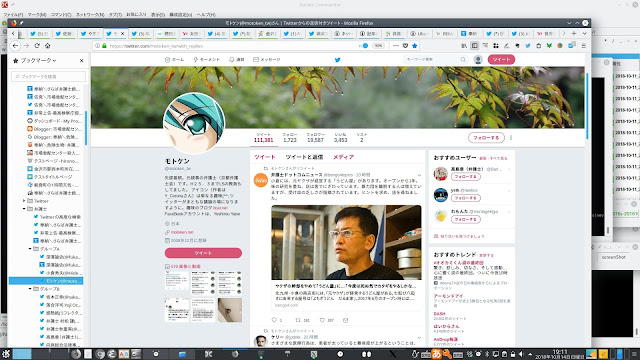Open the 画像と動画 media link
This screenshot has width=640, height=360.
click(x=186, y=267)
